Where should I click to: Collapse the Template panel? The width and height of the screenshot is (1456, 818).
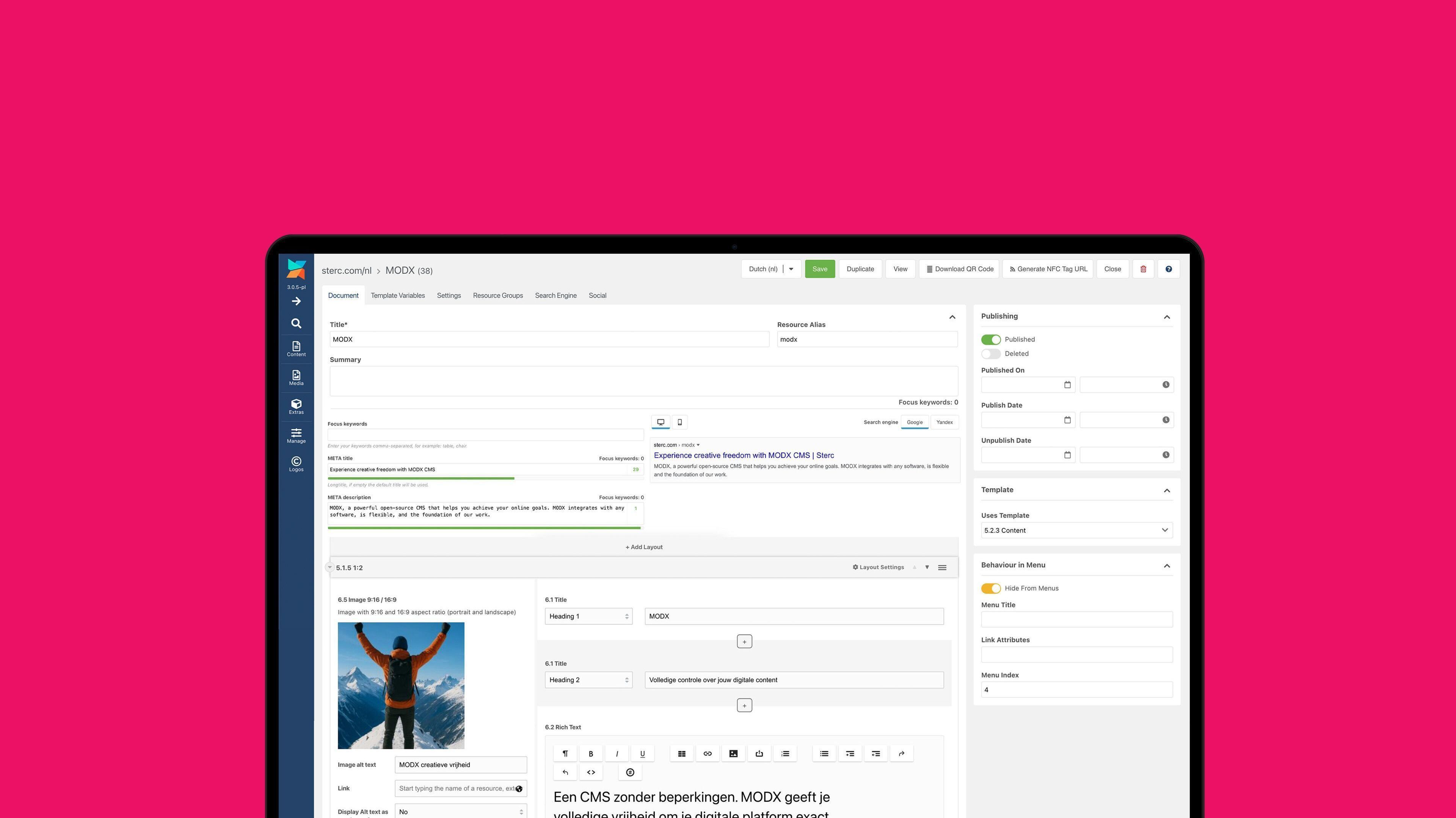(1167, 491)
